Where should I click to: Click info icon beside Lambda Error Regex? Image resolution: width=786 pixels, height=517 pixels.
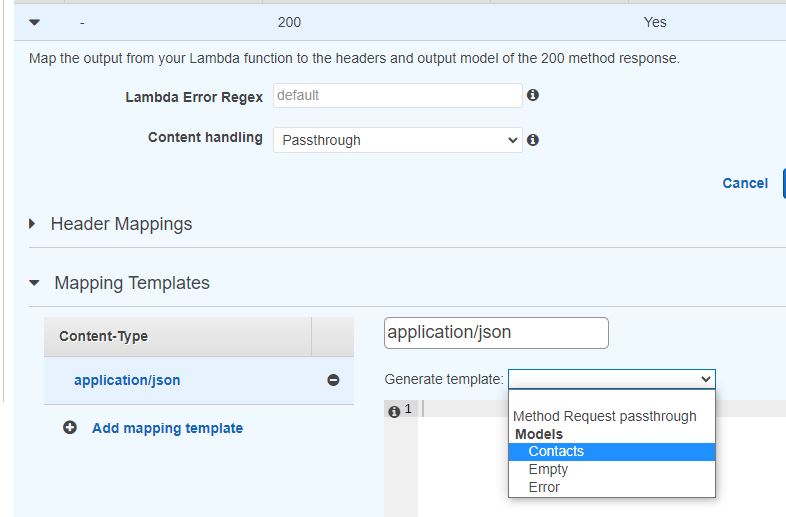(533, 95)
